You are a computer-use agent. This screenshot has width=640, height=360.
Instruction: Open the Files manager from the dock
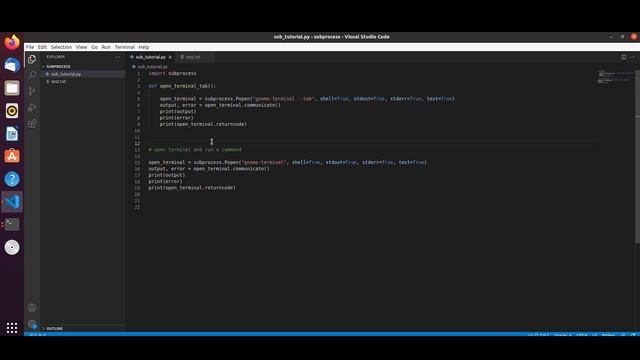pyautogui.click(x=12, y=88)
